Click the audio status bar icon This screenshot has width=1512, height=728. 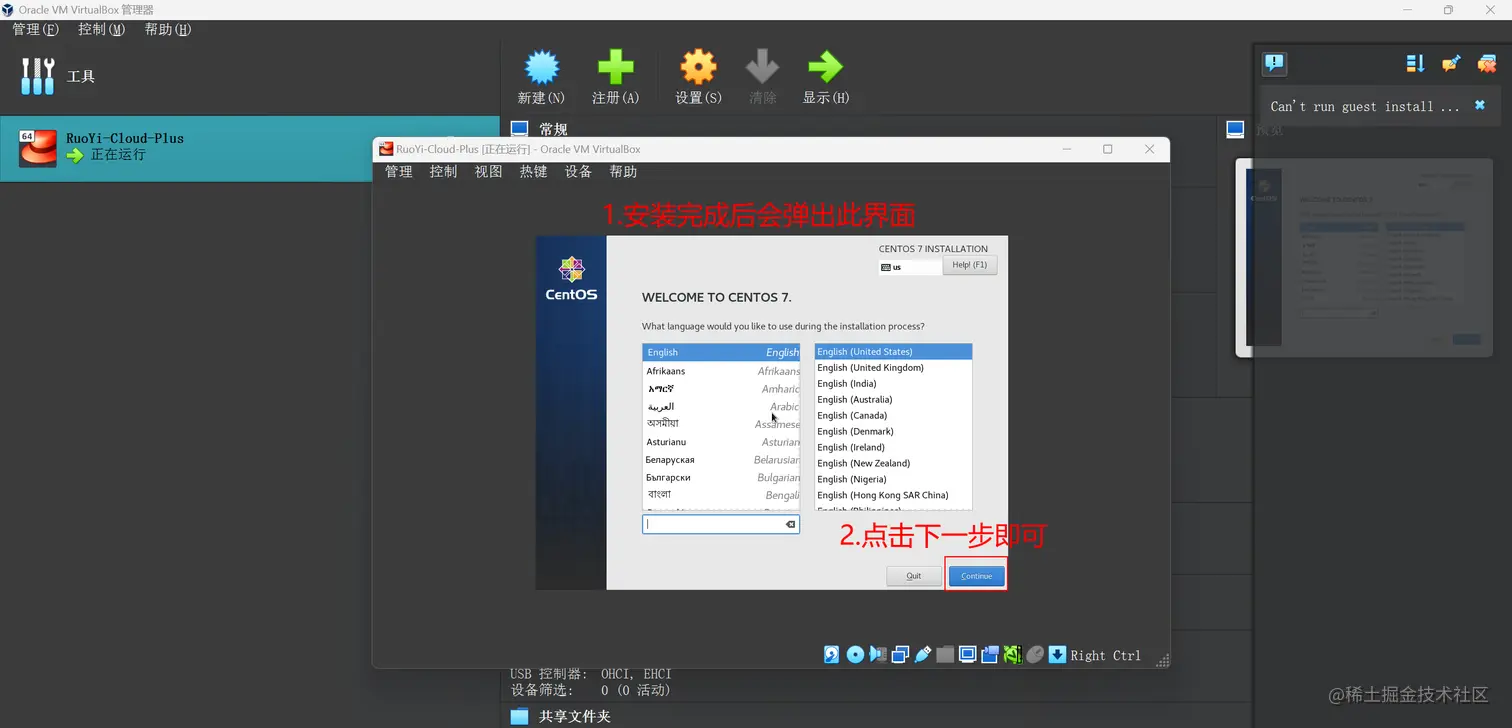point(878,654)
